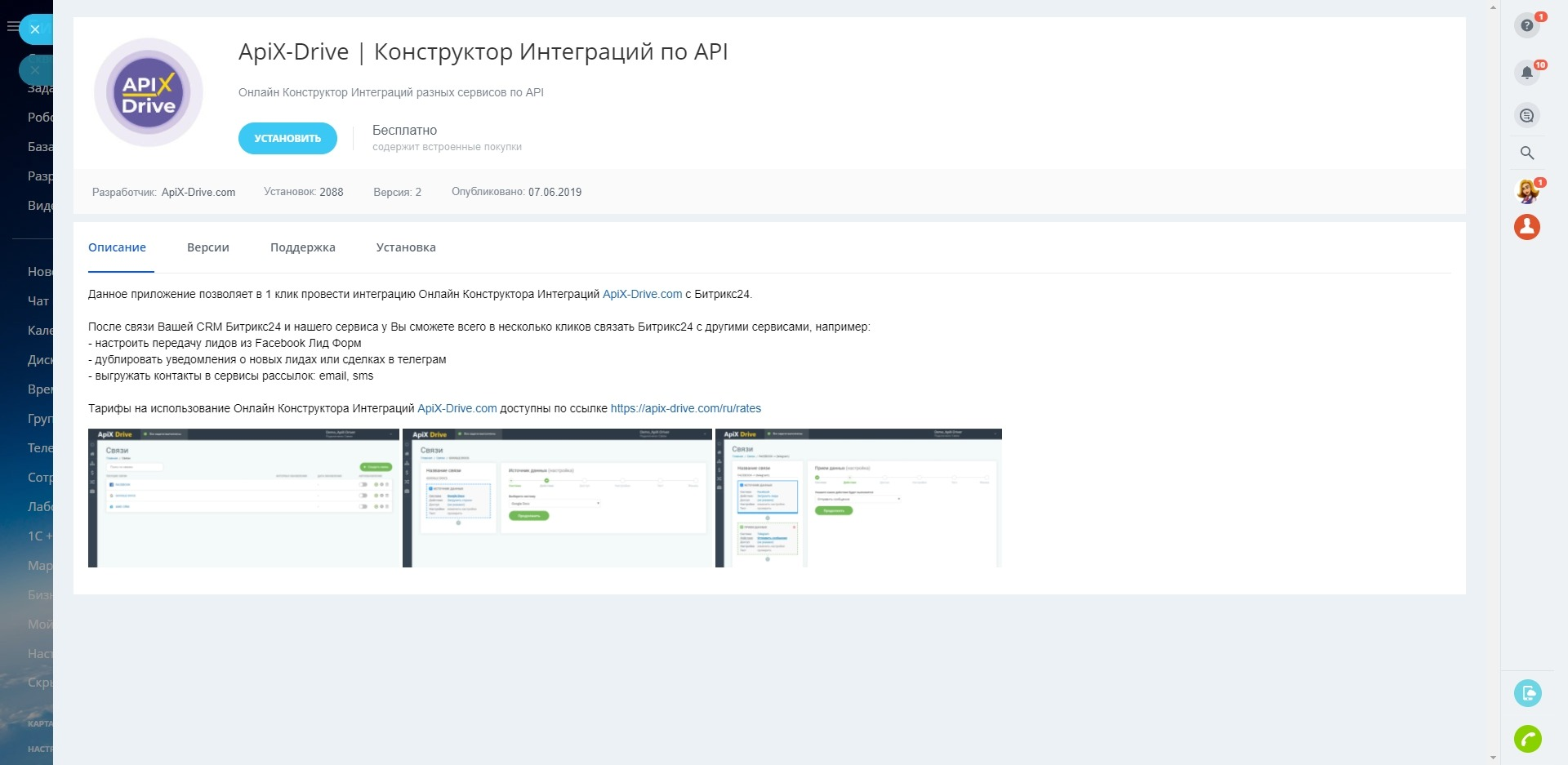Open the first Связи list screenshot thumbnail
This screenshot has height=765, width=1568.
(x=244, y=498)
